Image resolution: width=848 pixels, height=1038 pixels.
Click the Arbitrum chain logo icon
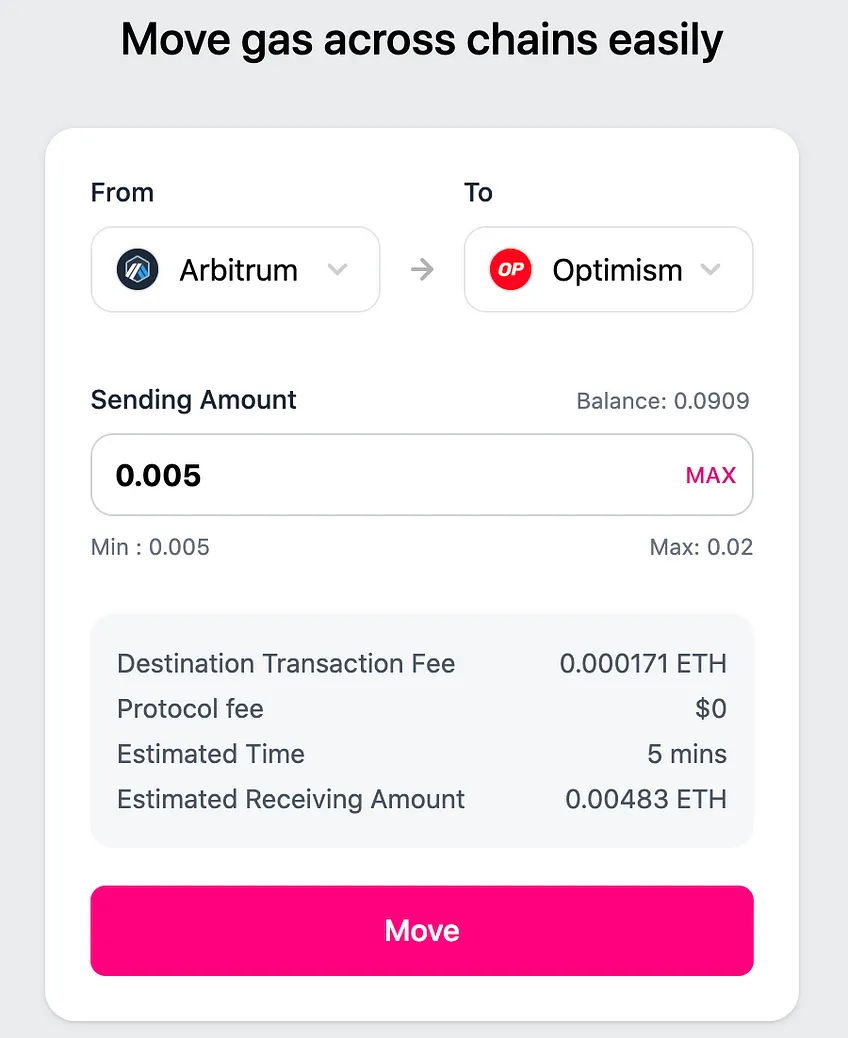tap(137, 269)
